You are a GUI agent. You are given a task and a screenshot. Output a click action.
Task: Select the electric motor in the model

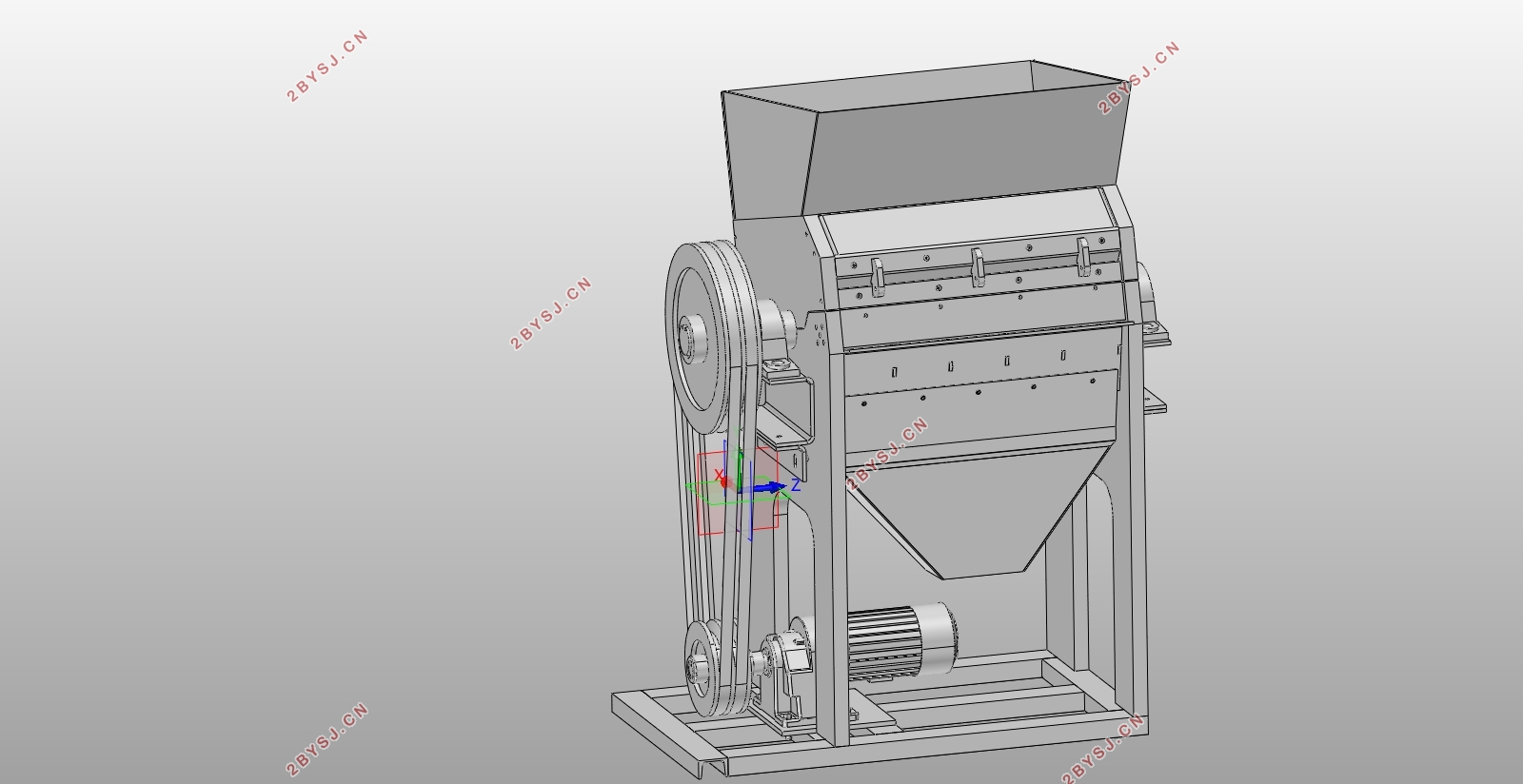tap(901, 641)
